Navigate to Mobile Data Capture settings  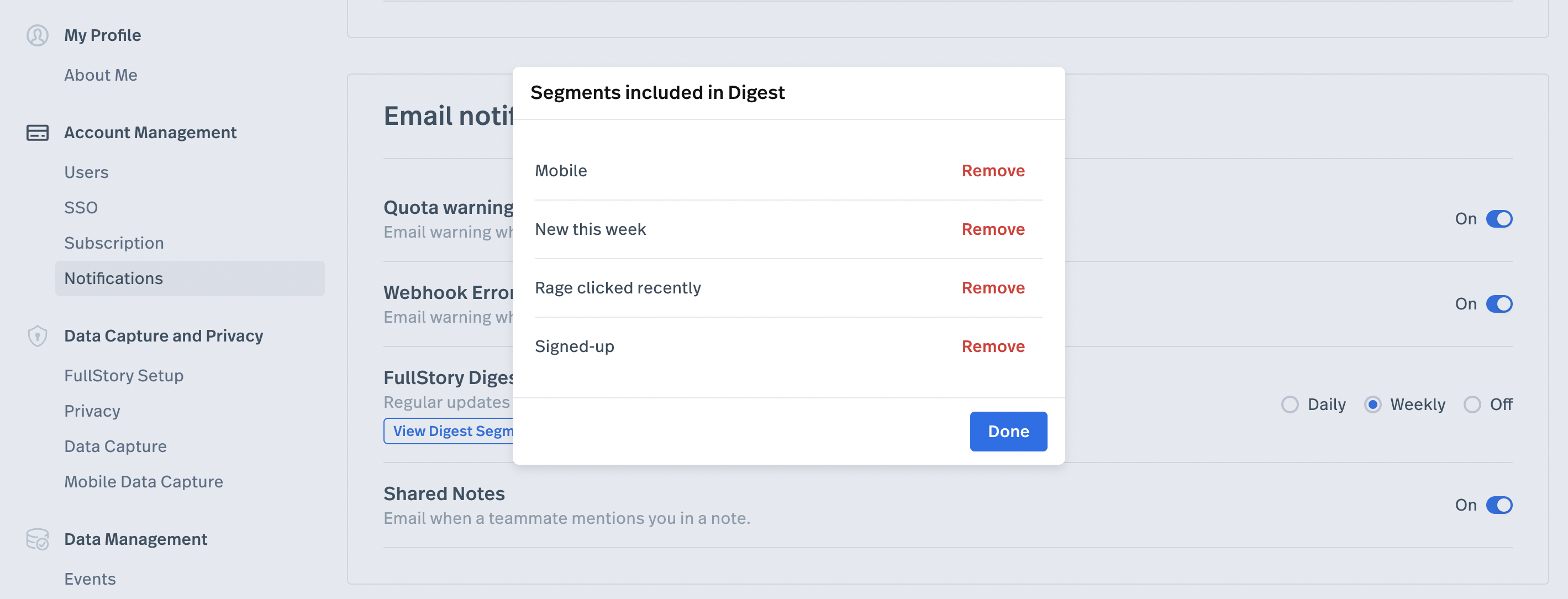[x=144, y=482]
